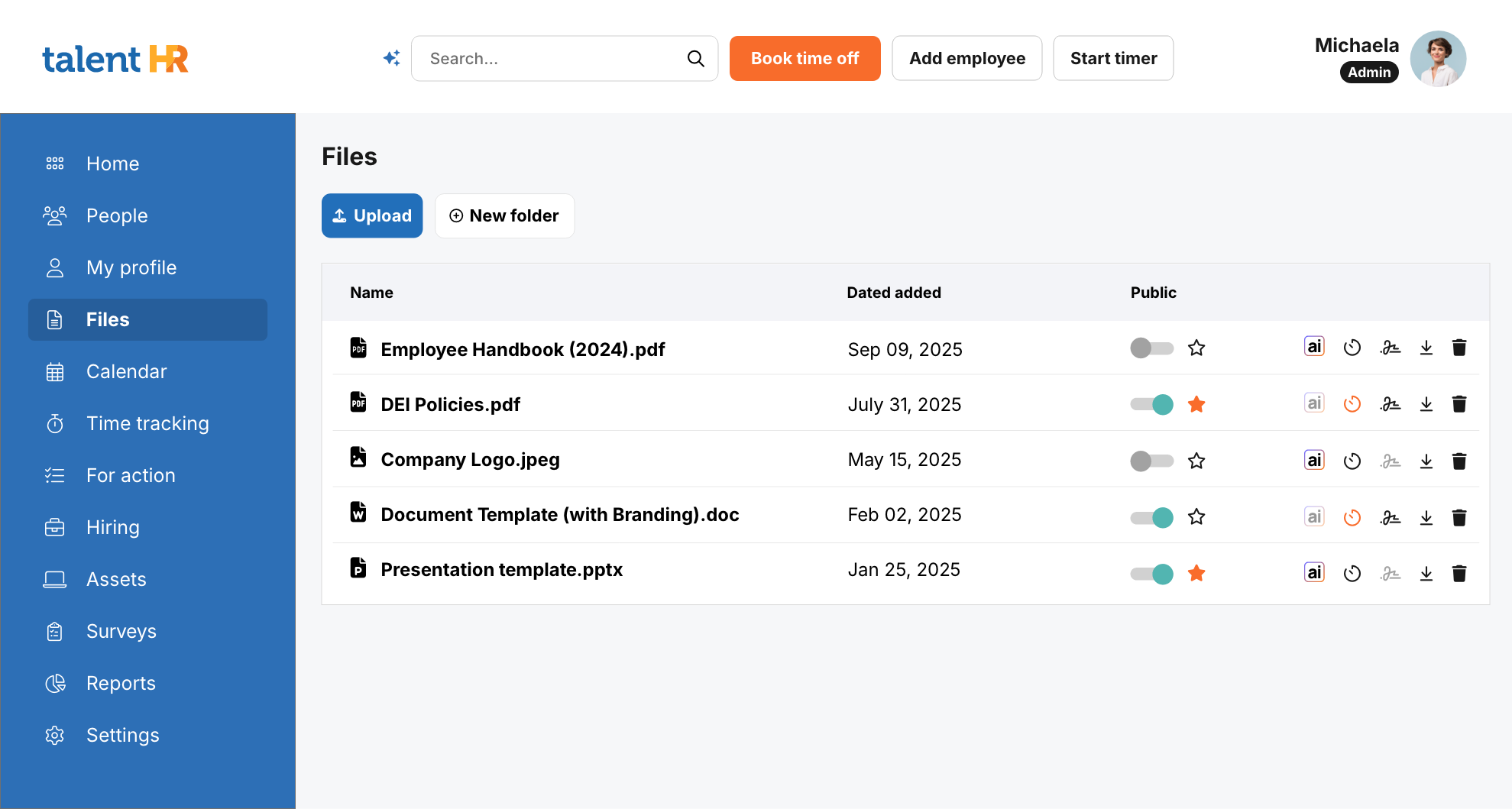Click Michaela's profile avatar
1512x809 pixels.
[x=1438, y=58]
